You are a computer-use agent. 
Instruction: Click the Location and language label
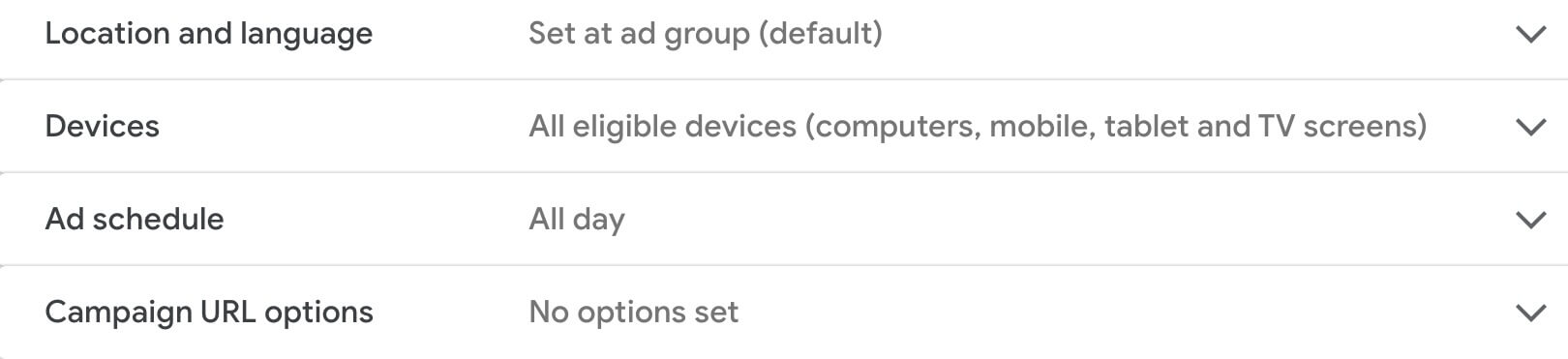click(209, 34)
